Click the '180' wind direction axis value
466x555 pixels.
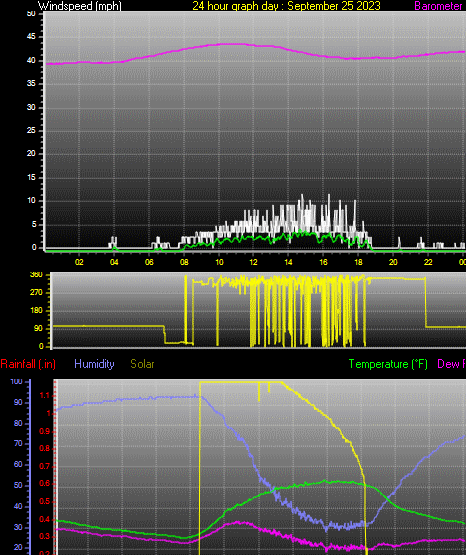point(36,310)
